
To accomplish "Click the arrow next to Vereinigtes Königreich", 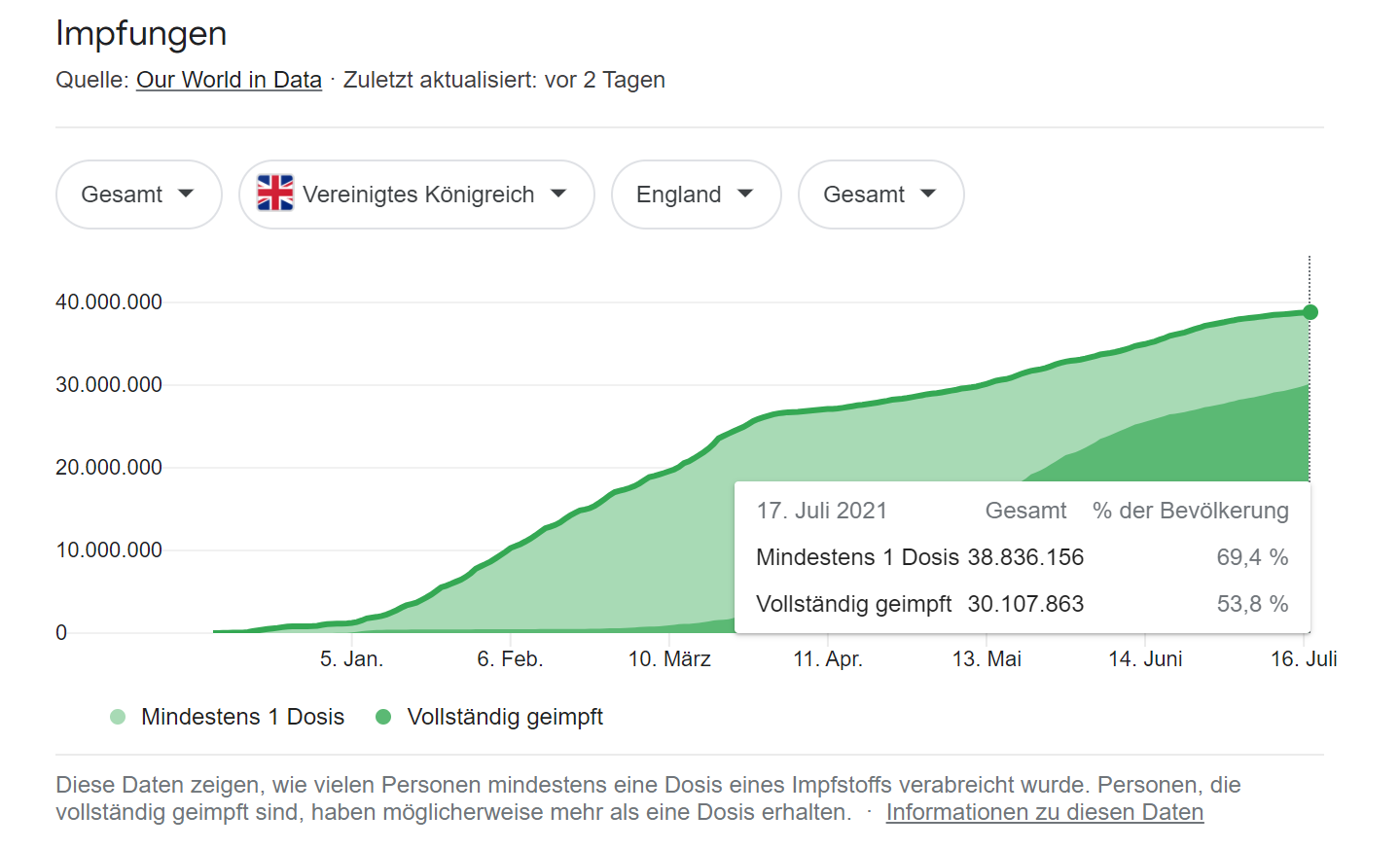I will coord(558,194).
